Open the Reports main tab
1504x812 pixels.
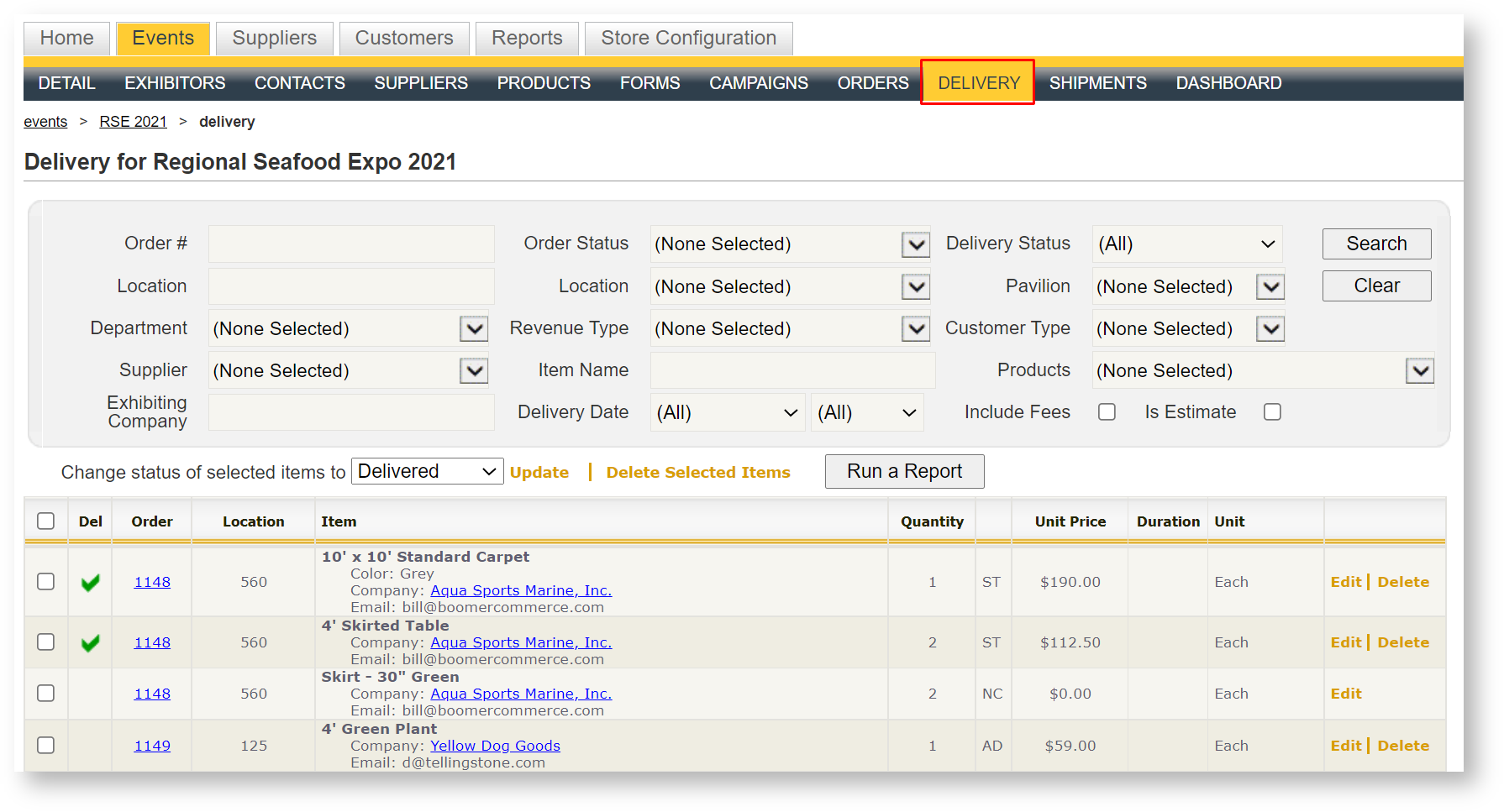click(x=527, y=39)
